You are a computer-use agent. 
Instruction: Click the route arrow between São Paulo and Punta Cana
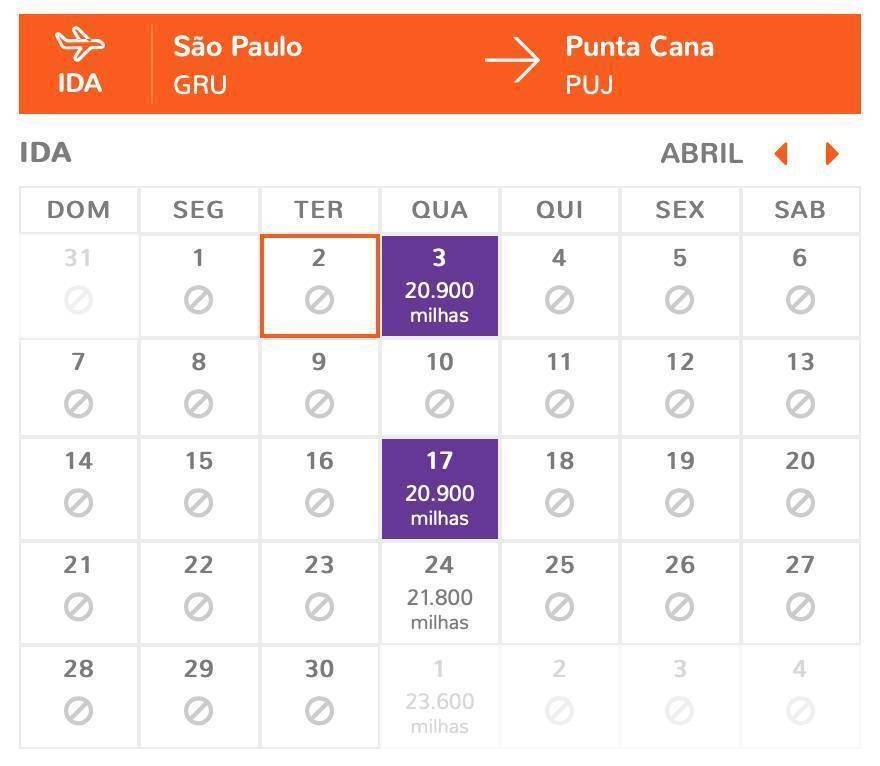[x=512, y=60]
